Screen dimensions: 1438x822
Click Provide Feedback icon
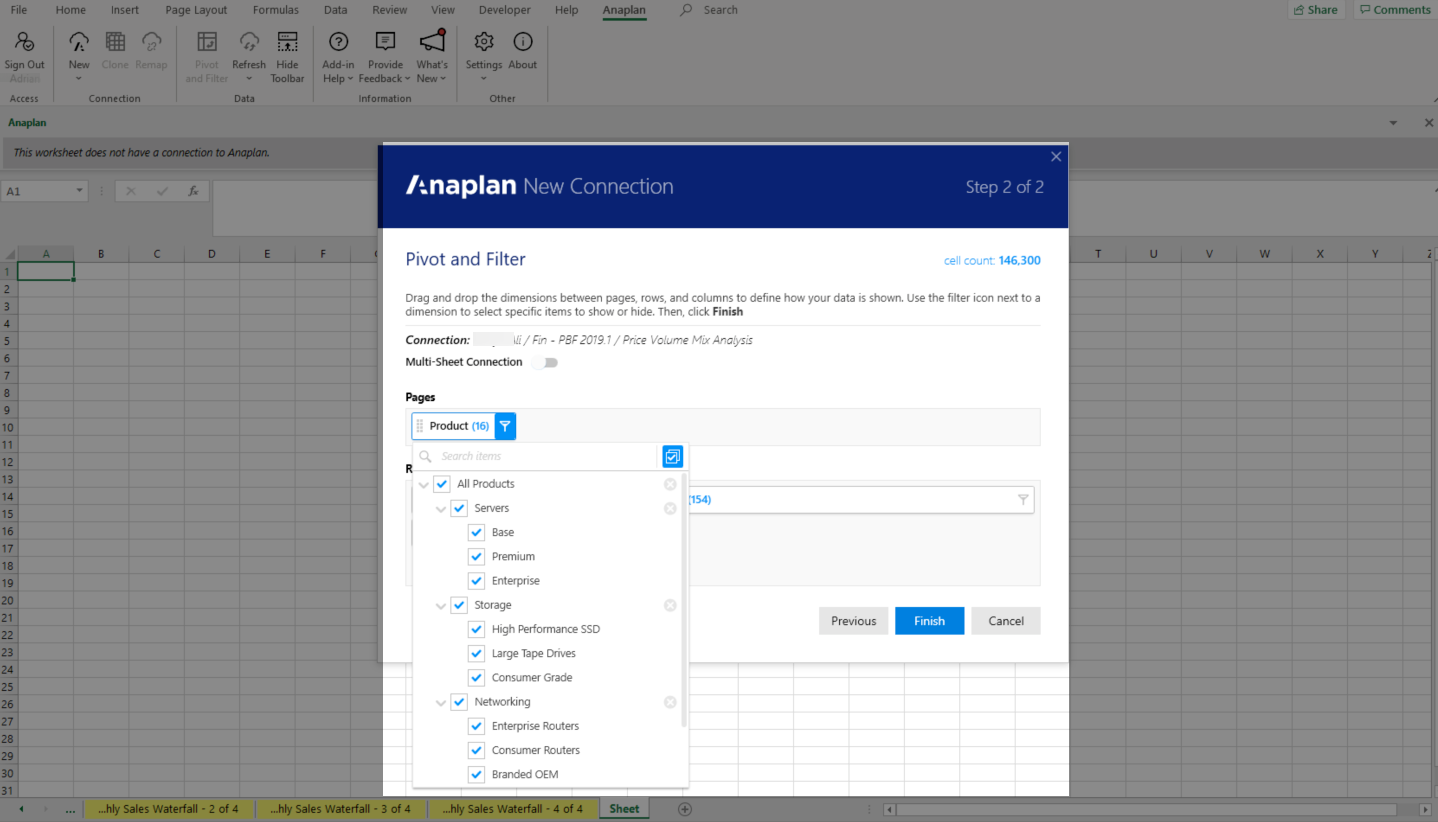coord(385,42)
